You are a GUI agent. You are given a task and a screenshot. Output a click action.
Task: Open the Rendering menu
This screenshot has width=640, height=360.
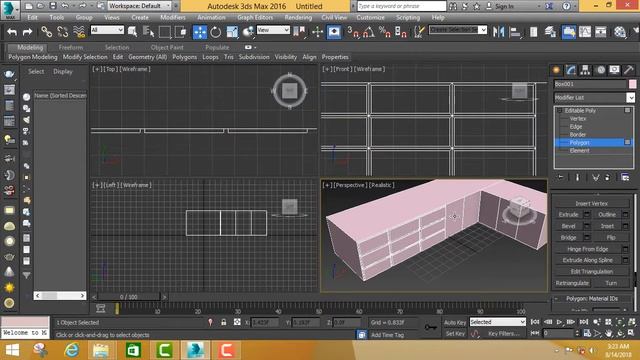point(298,18)
